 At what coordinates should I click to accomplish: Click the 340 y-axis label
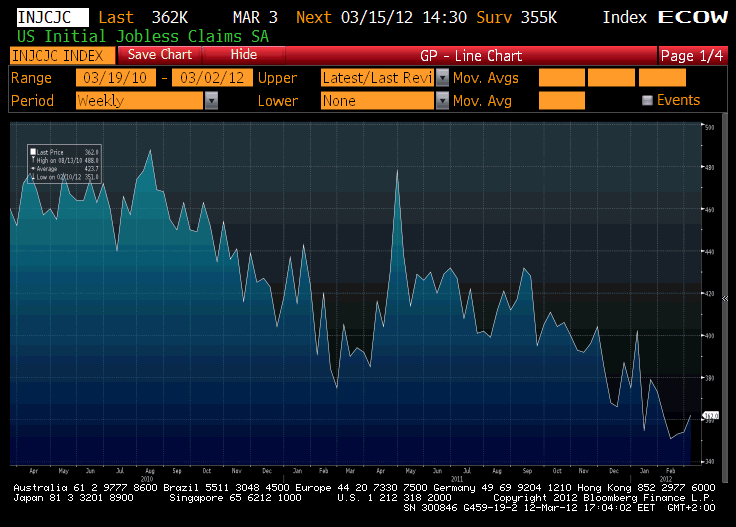709,462
